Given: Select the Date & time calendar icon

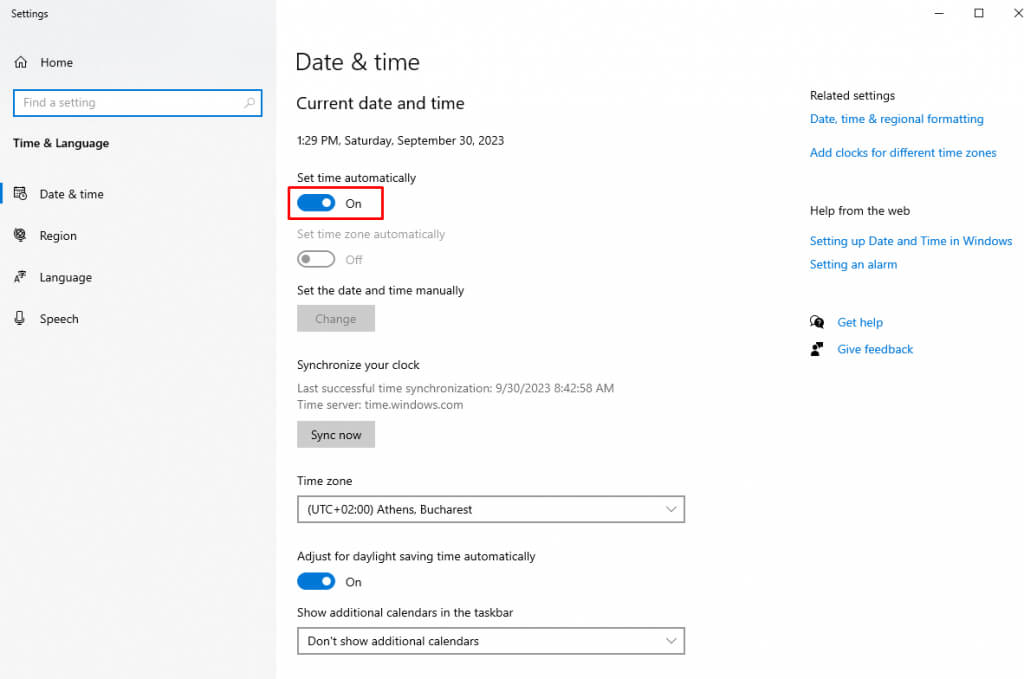Looking at the screenshot, I should (21, 194).
